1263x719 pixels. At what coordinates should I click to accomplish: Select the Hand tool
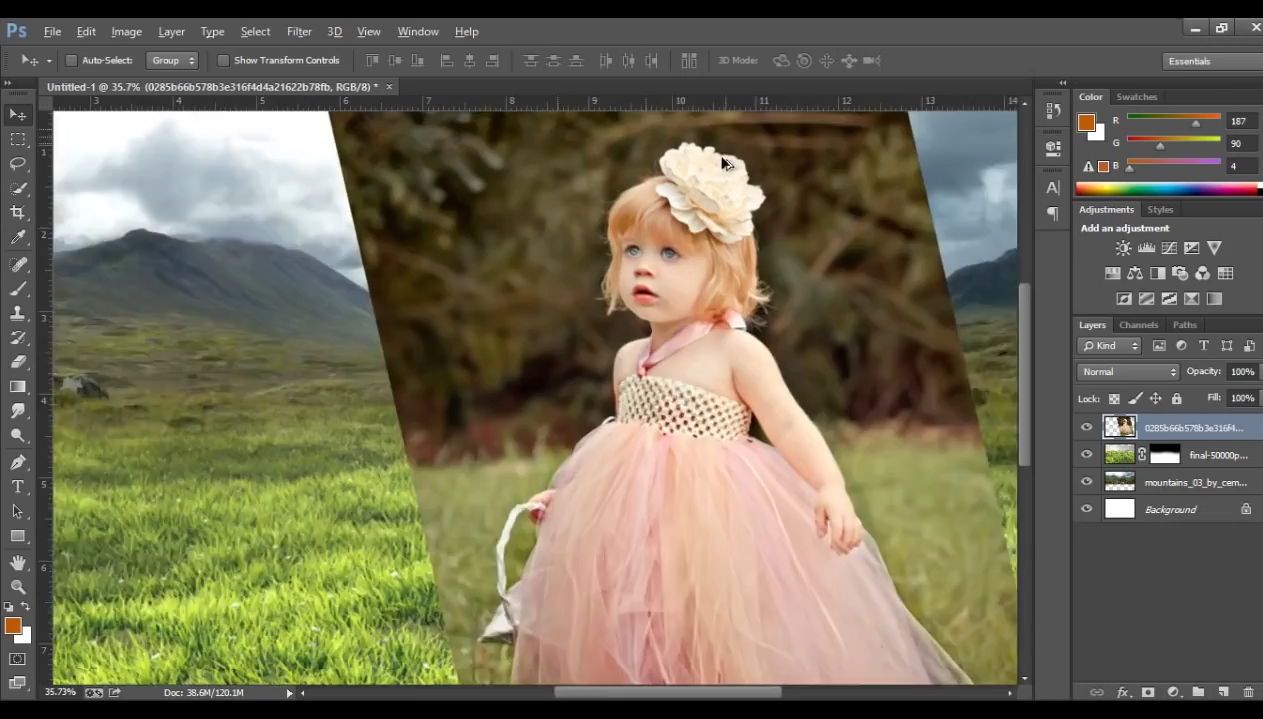18,563
